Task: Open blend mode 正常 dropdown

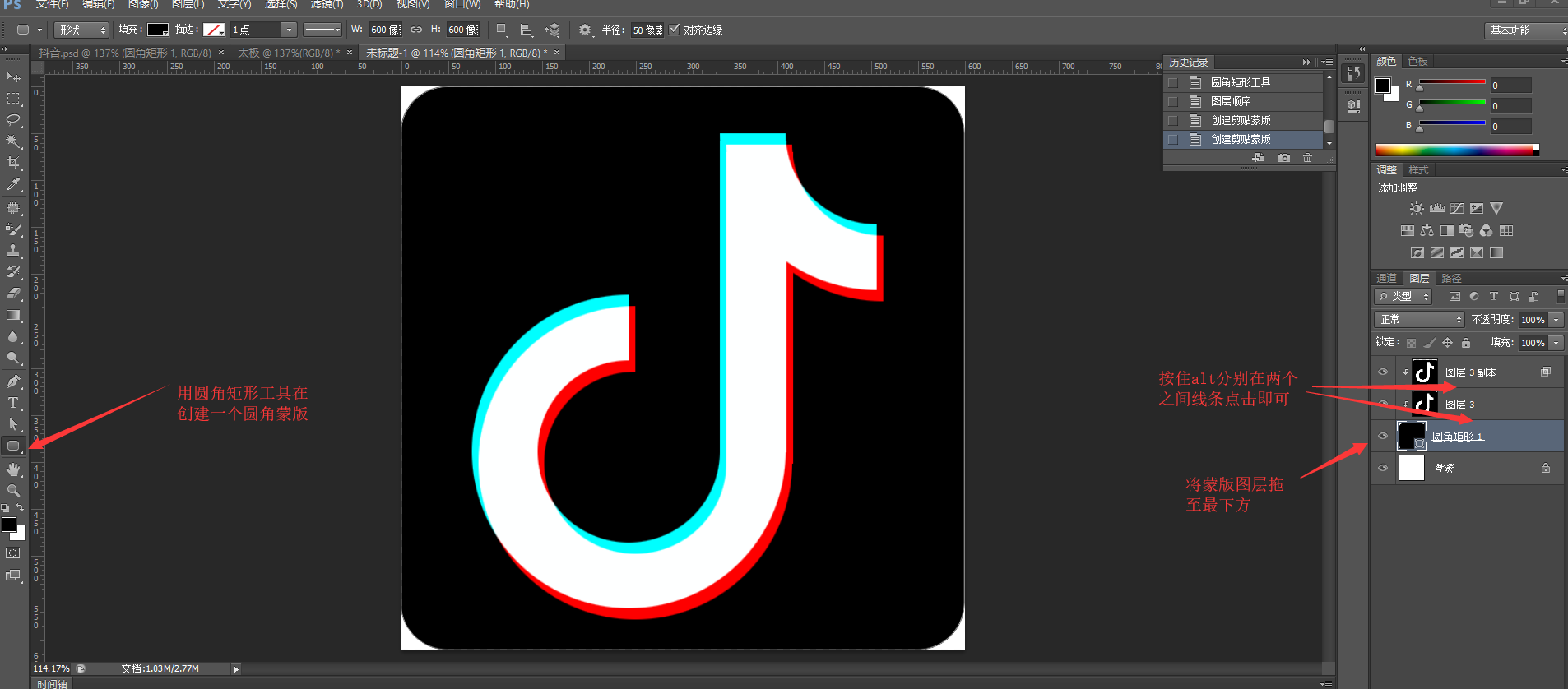Action: 1419,320
